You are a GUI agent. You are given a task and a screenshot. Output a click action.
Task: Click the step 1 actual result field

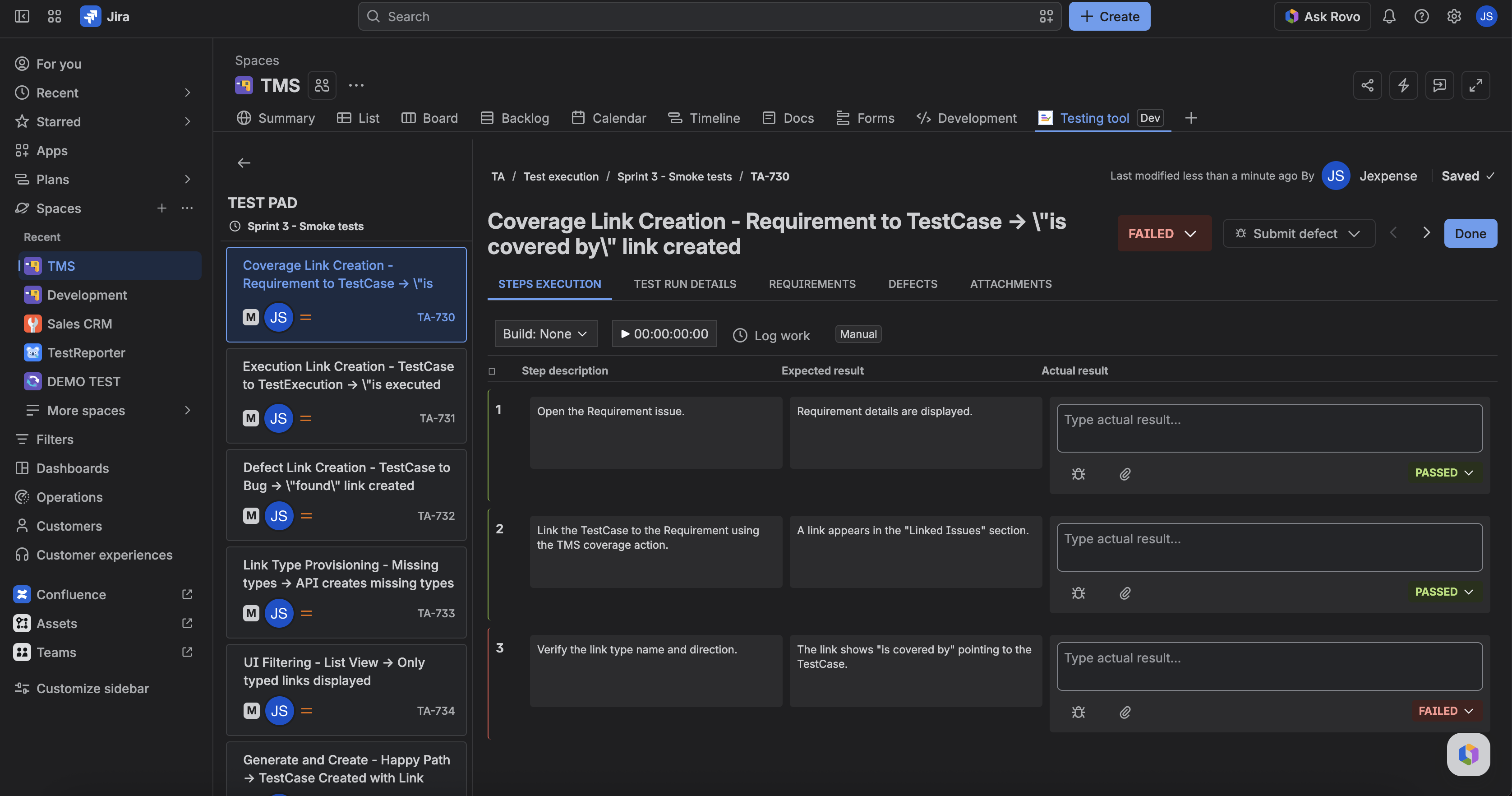[1270, 428]
